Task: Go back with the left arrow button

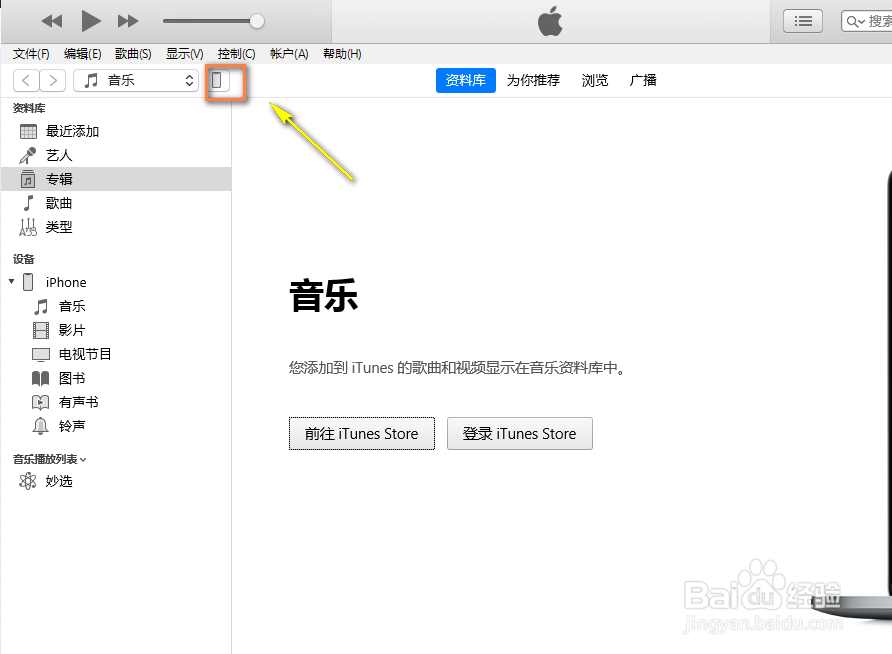Action: pos(26,80)
